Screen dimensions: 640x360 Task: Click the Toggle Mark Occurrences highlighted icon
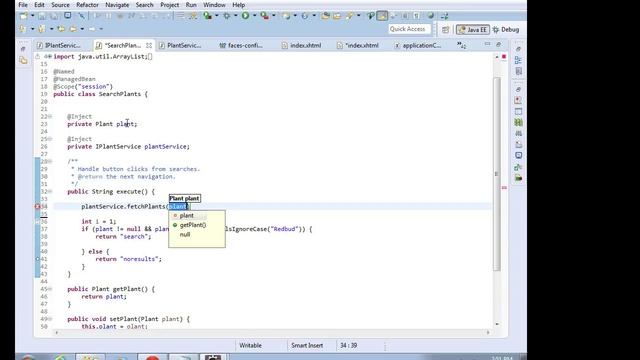click(x=382, y=16)
